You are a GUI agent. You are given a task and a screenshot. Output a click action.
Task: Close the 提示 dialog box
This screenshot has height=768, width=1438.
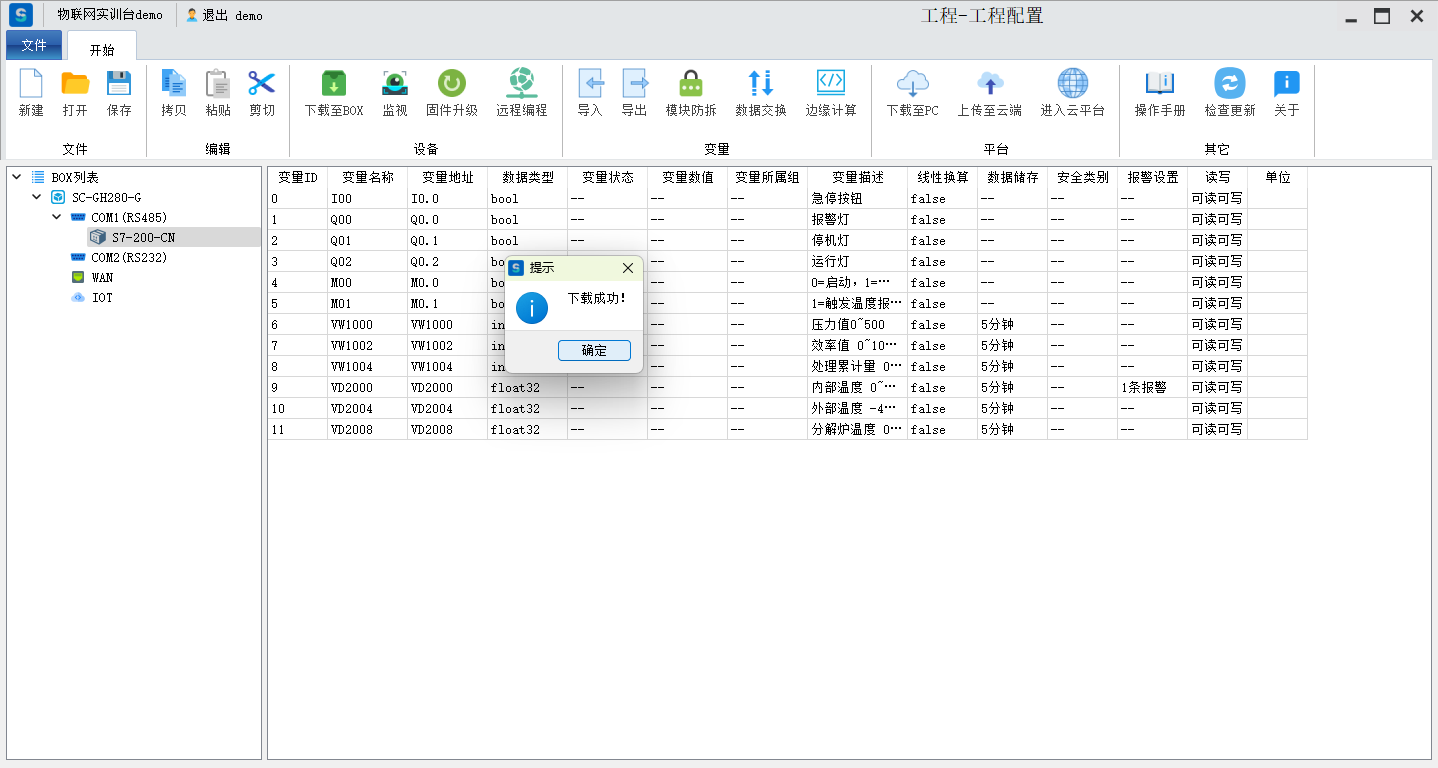click(x=628, y=268)
